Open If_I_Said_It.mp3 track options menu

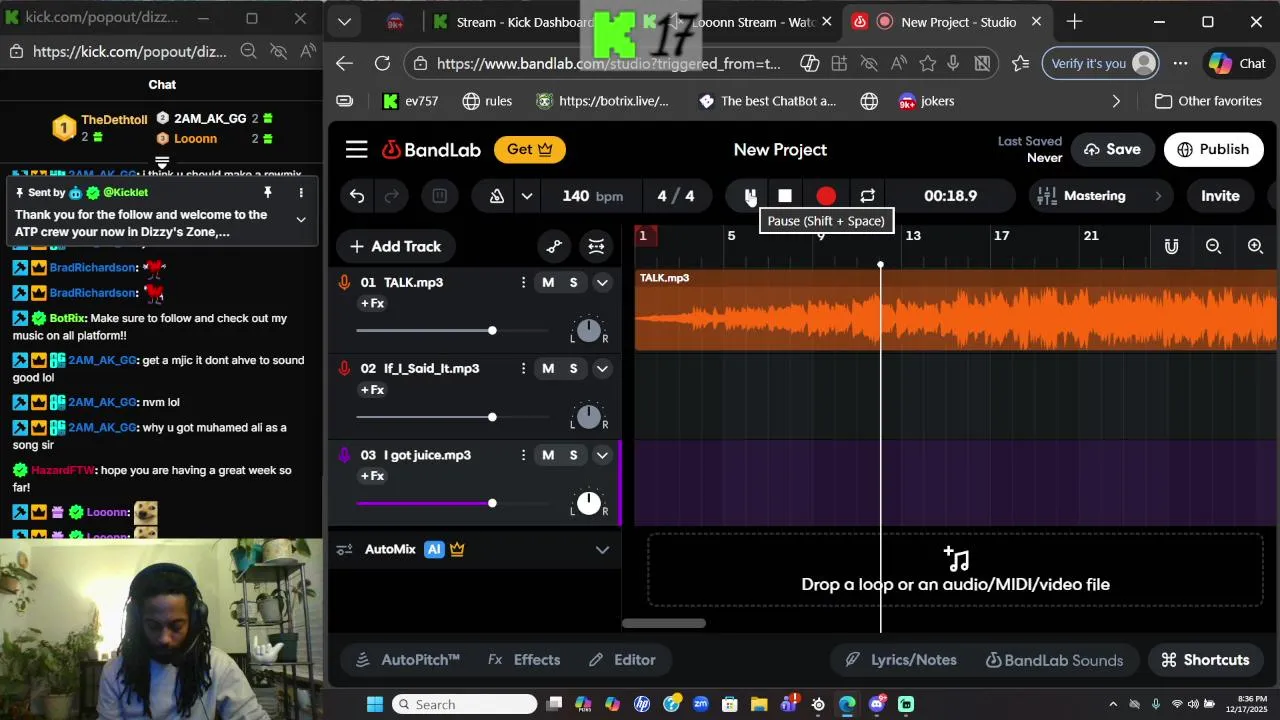[523, 368]
